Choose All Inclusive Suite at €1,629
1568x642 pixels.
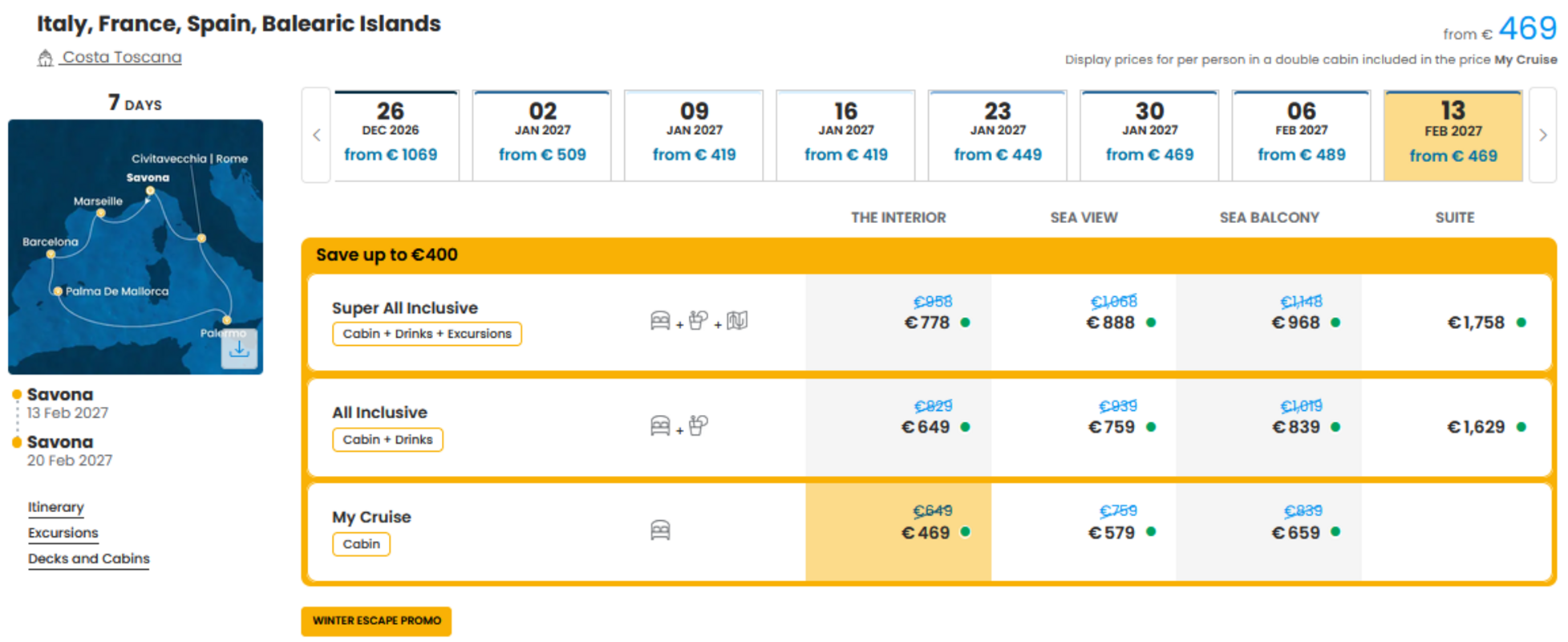click(1455, 427)
